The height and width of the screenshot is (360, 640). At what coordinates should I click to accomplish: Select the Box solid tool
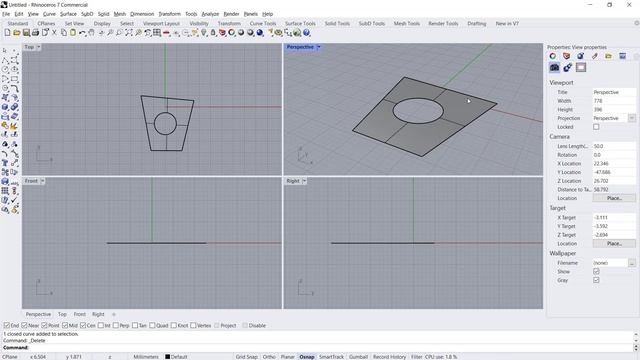pyautogui.click(x=5, y=107)
